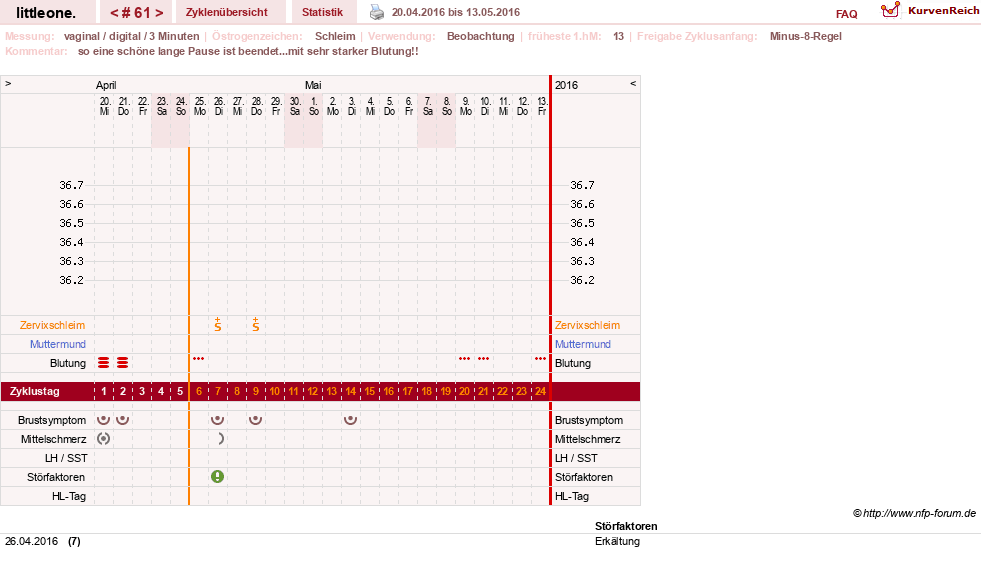
Task: Click the vaginal / digital / 3 Minuten value
Action: tap(131, 36)
